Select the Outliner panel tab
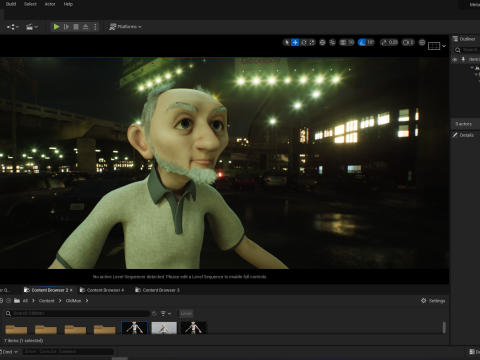 [464, 39]
